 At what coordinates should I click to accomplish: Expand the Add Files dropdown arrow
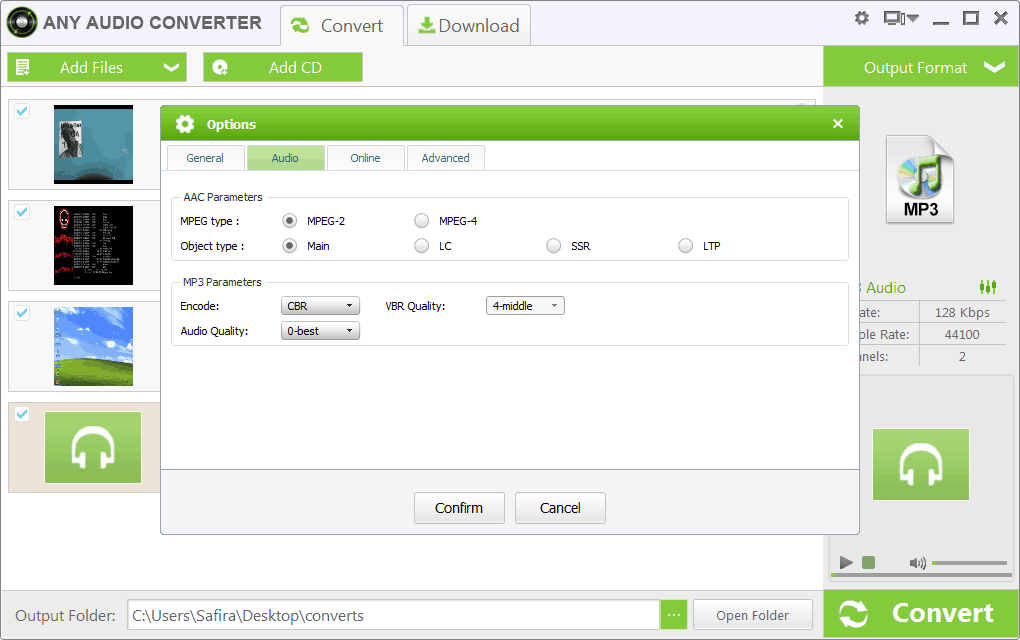(x=171, y=67)
